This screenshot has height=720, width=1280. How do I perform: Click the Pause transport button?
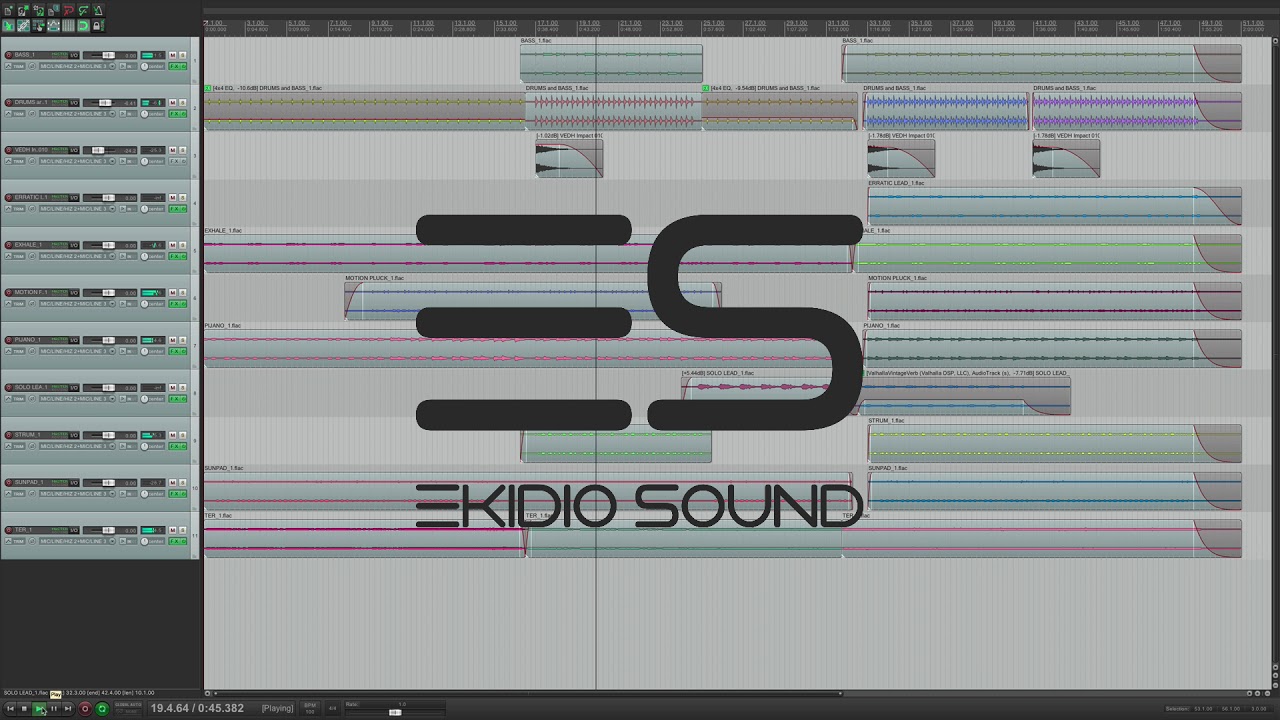click(54, 709)
